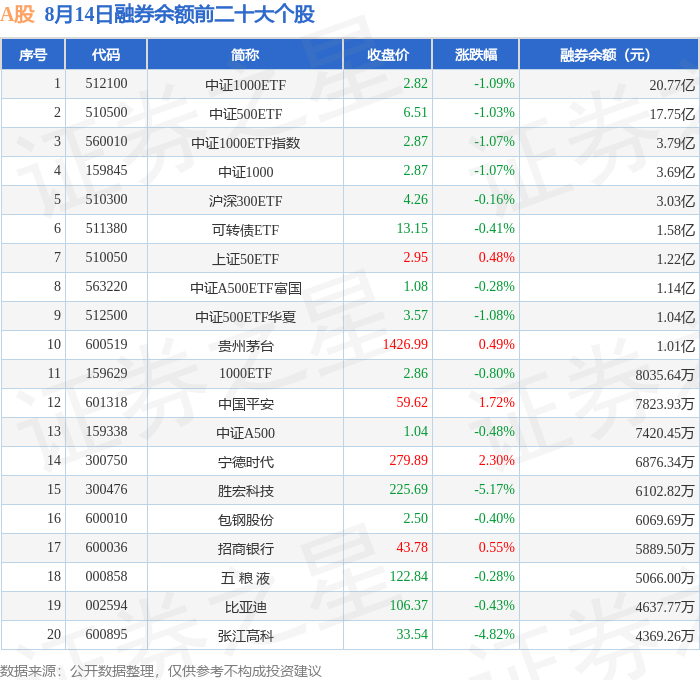The height and width of the screenshot is (680, 700).
Task: Click closing price 59.62
Action: 412,402
